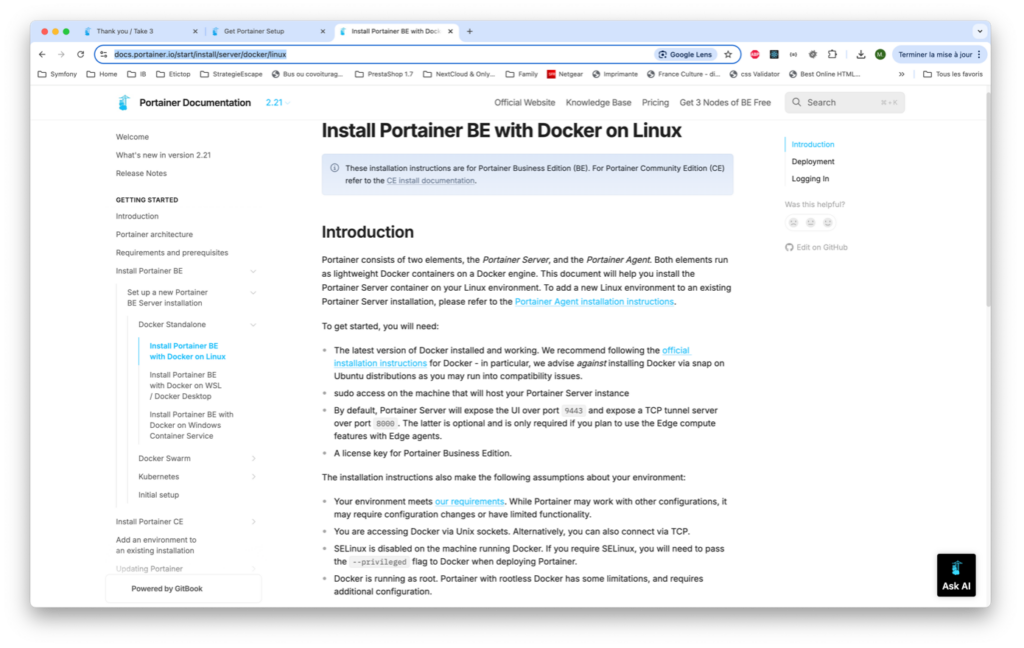This screenshot has width=1024, height=648.
Task: Follow our requirements link
Action: (x=470, y=502)
